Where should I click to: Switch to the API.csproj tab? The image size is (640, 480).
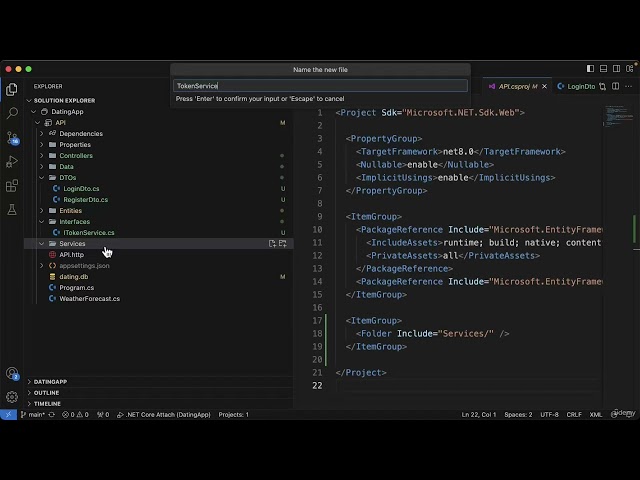[x=517, y=86]
